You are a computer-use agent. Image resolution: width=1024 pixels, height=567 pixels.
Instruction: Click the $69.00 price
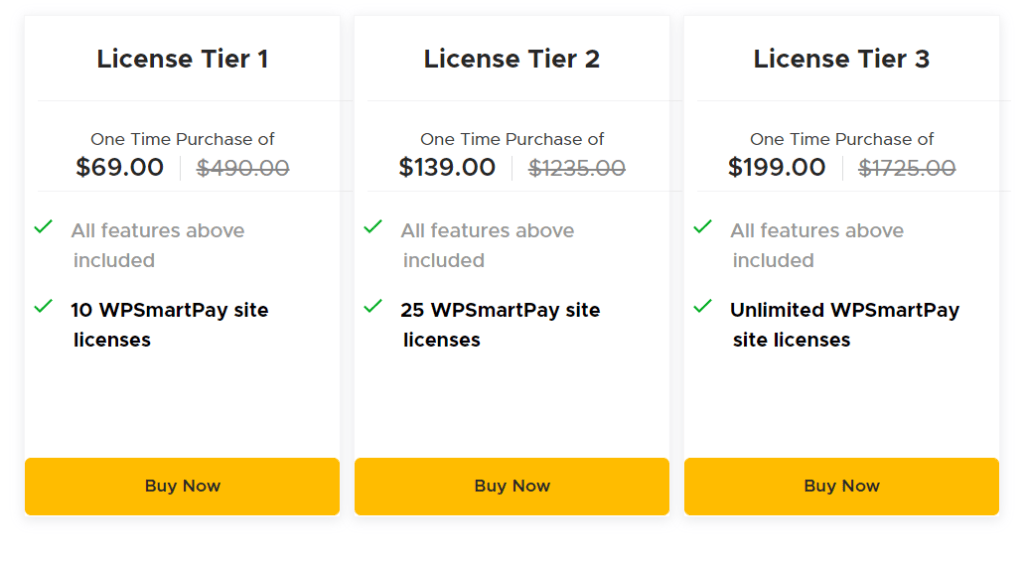pyautogui.click(x=120, y=167)
